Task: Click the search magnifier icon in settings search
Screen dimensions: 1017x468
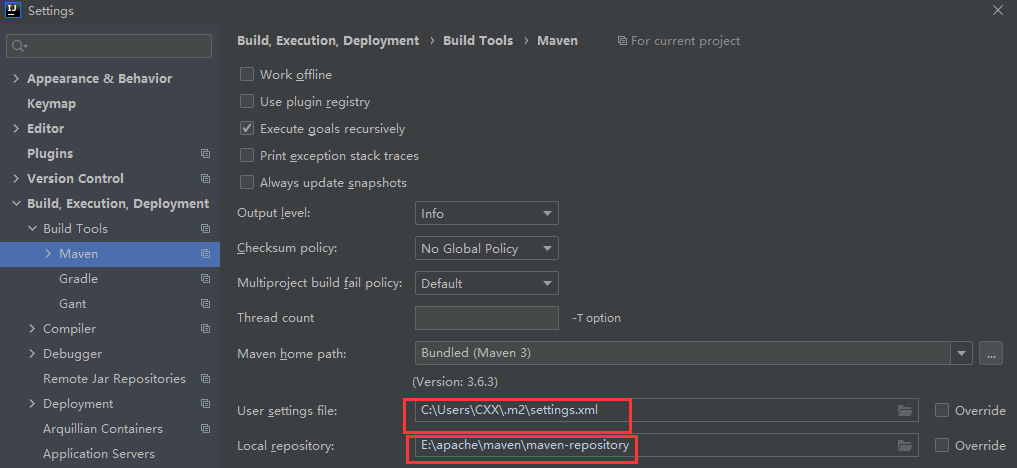Action: (x=19, y=46)
